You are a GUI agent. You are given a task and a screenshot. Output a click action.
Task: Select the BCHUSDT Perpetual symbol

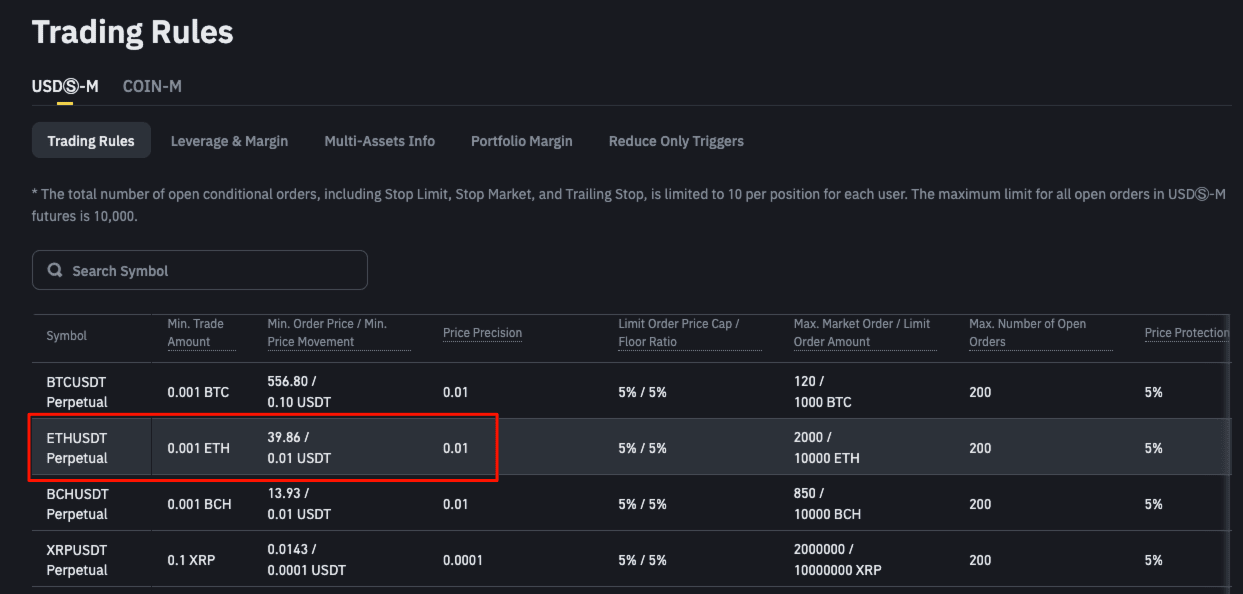(x=77, y=504)
